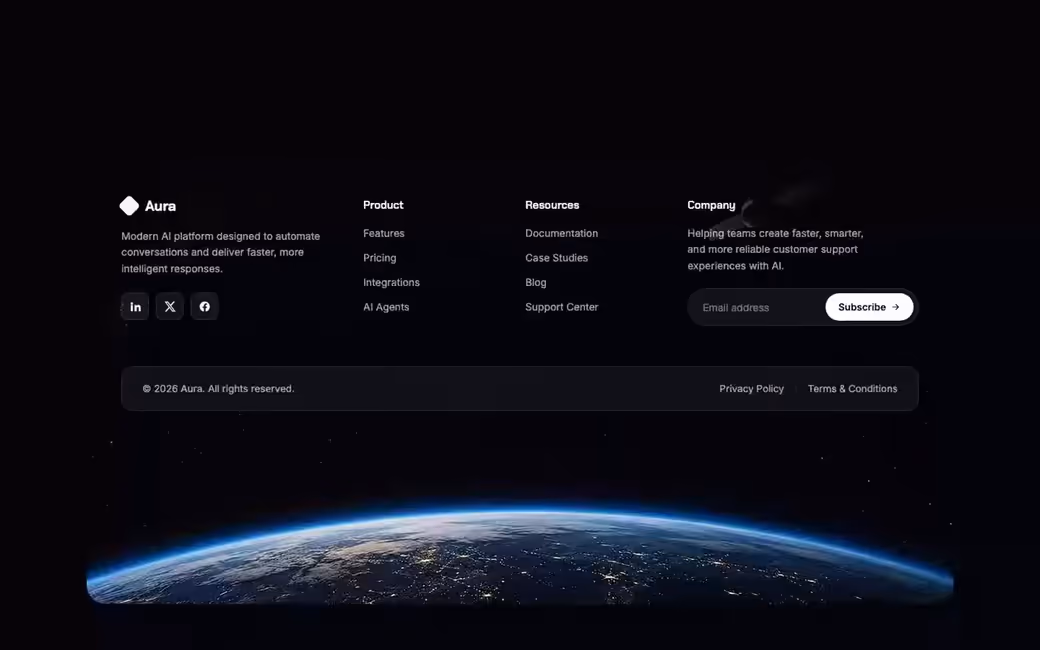Open Terms & Conditions link
The image size is (1040, 650).
click(852, 389)
